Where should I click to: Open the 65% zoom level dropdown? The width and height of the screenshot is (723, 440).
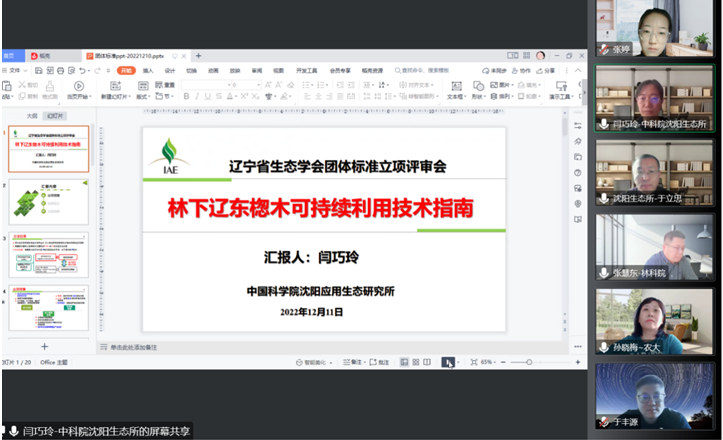click(x=489, y=362)
